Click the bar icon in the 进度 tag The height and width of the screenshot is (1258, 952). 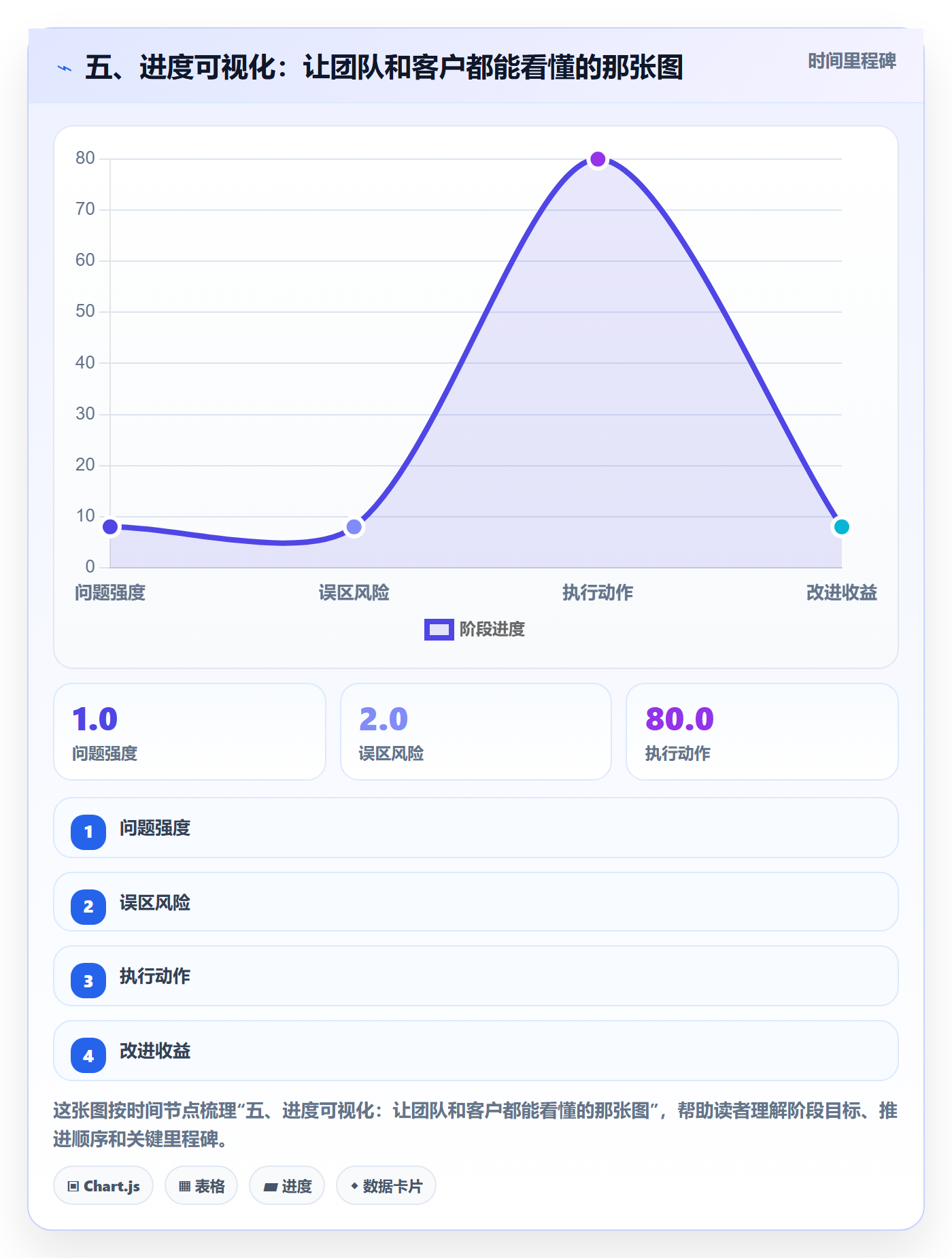click(x=271, y=1187)
